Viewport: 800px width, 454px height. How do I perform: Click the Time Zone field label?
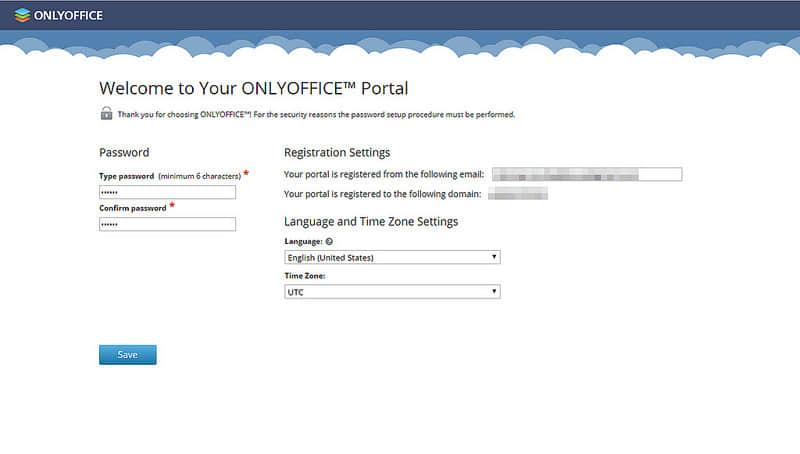(305, 275)
